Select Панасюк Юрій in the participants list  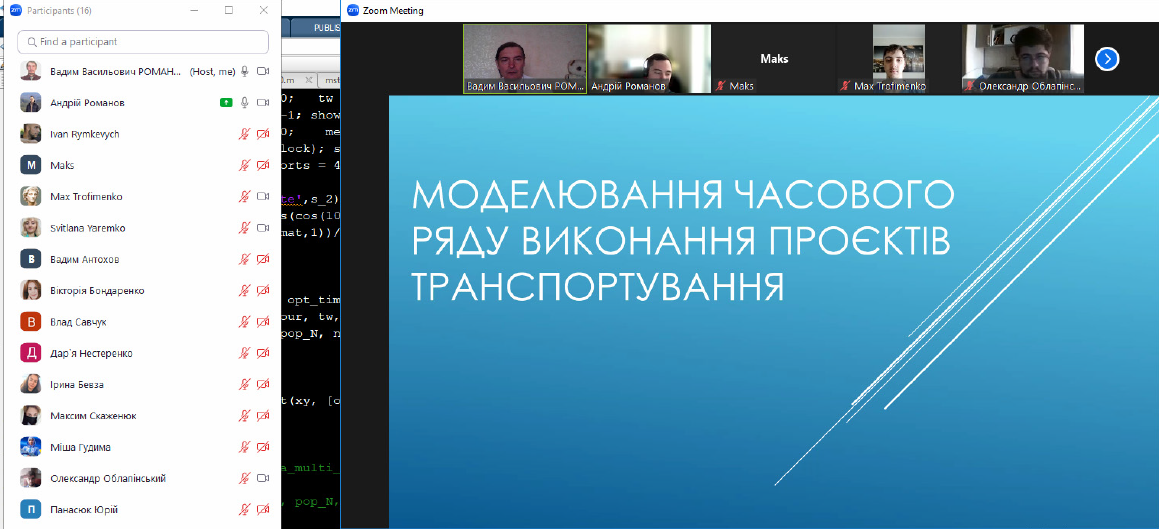(x=84, y=510)
